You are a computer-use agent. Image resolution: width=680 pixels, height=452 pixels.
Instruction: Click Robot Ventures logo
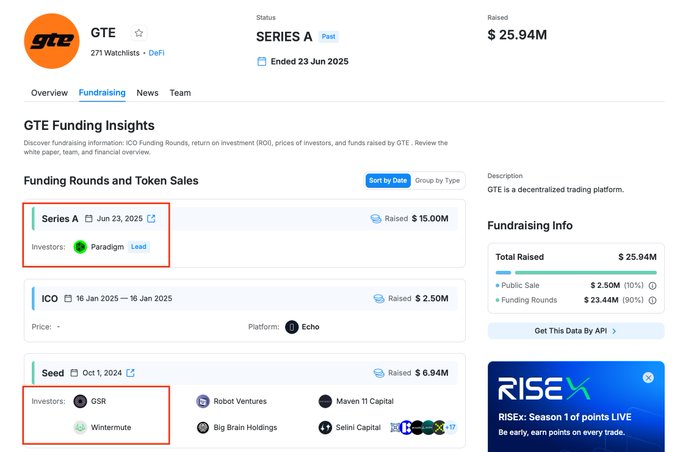click(203, 401)
